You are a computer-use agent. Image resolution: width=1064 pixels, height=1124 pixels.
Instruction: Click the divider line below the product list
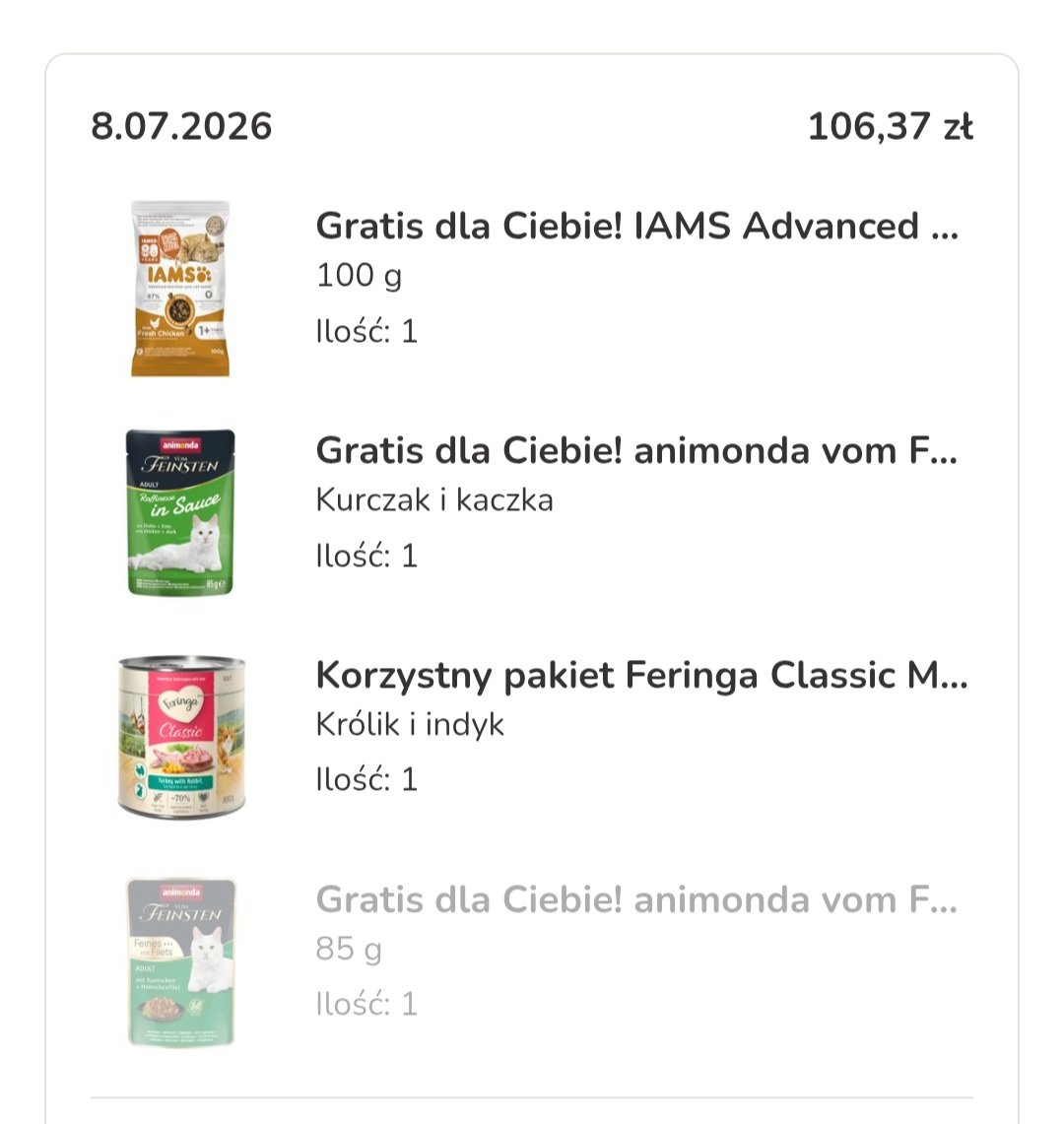point(532,1096)
